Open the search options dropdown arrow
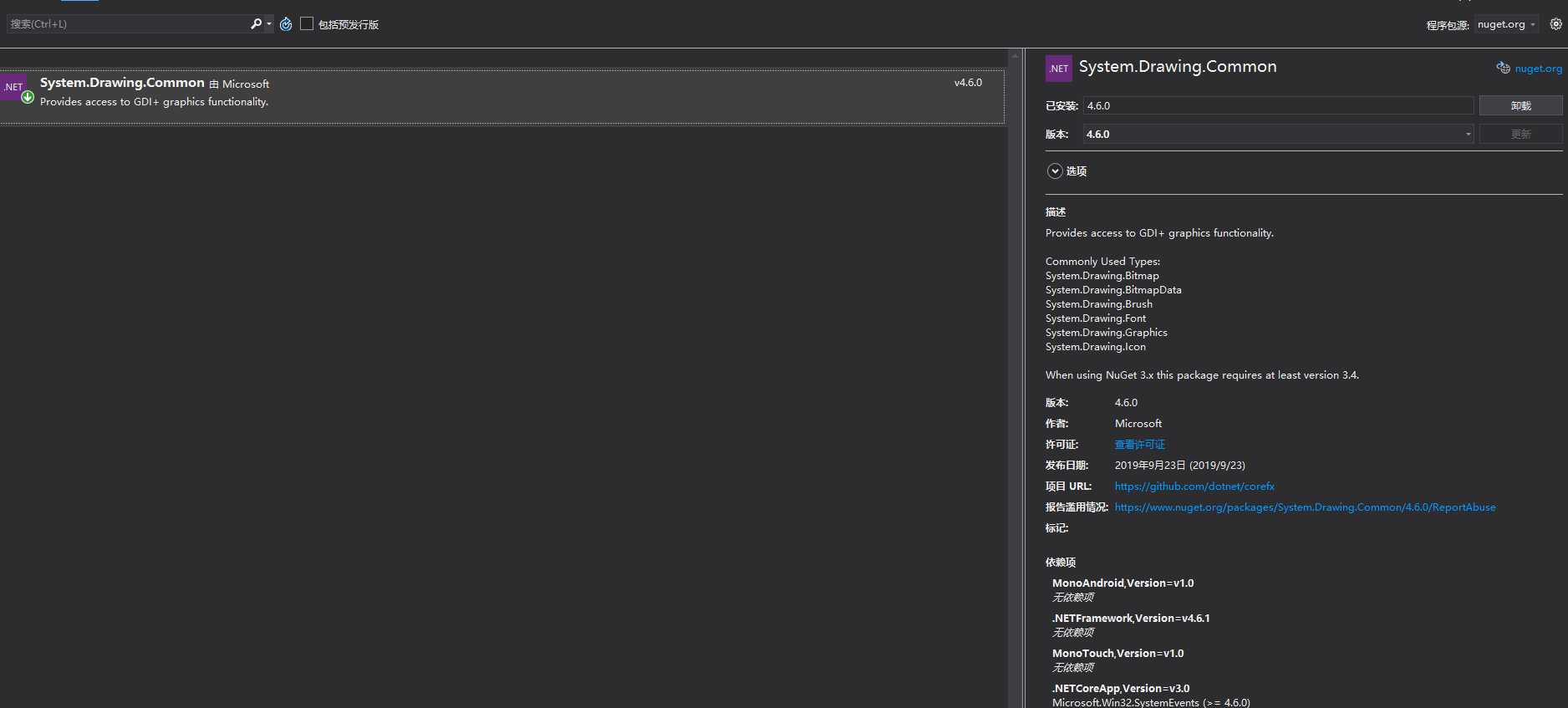Screen dimensions: 1568x708 click(269, 24)
